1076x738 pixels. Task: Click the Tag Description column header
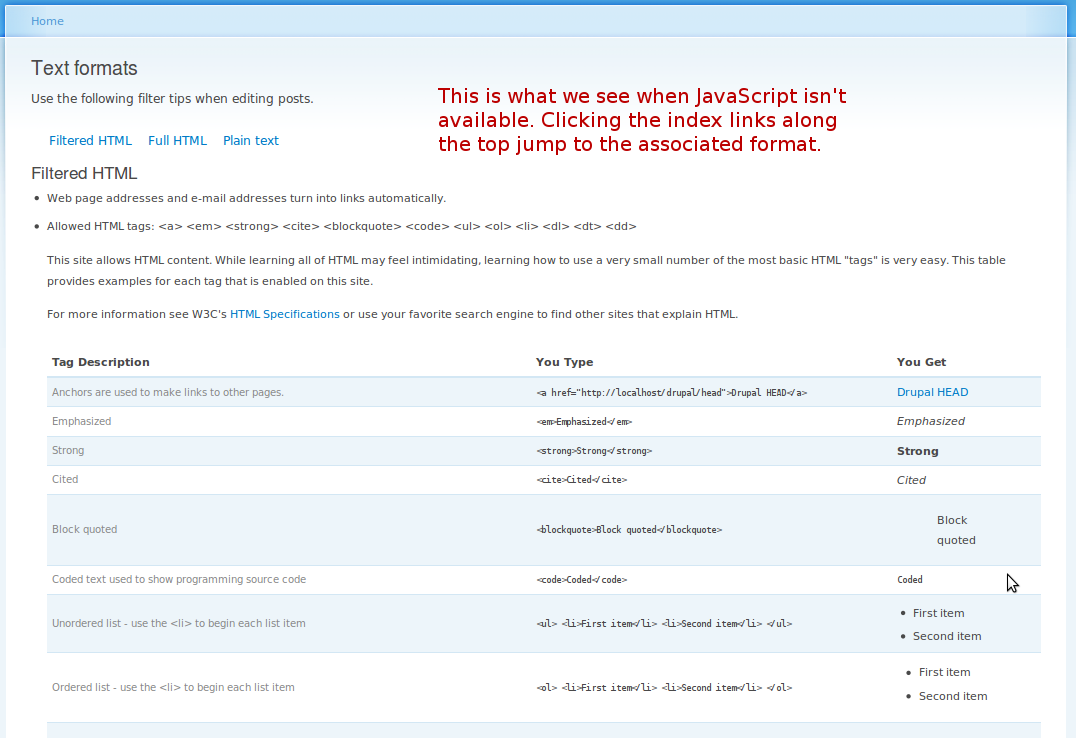(x=100, y=361)
